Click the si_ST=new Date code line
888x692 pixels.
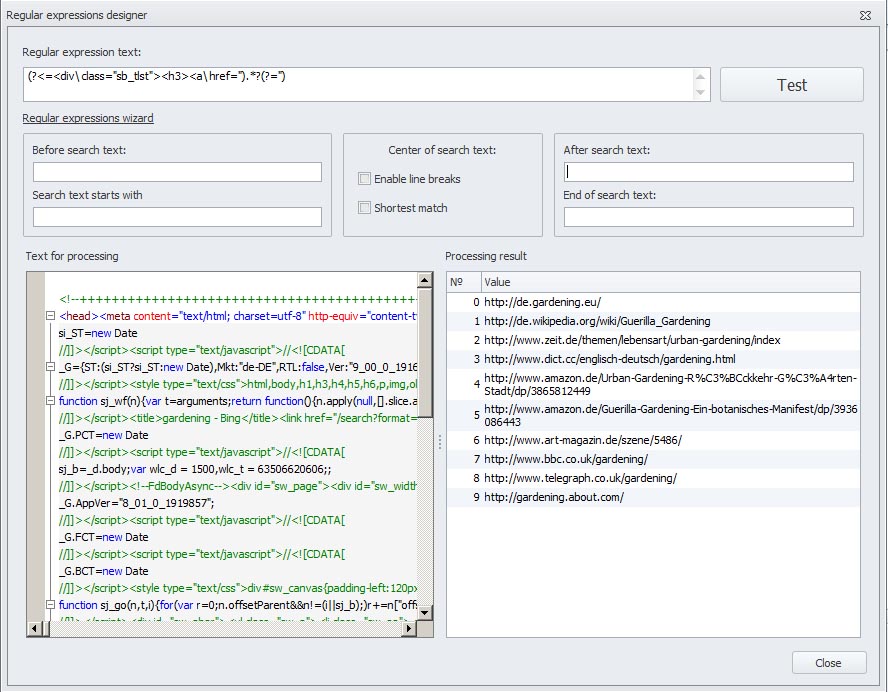point(98,333)
